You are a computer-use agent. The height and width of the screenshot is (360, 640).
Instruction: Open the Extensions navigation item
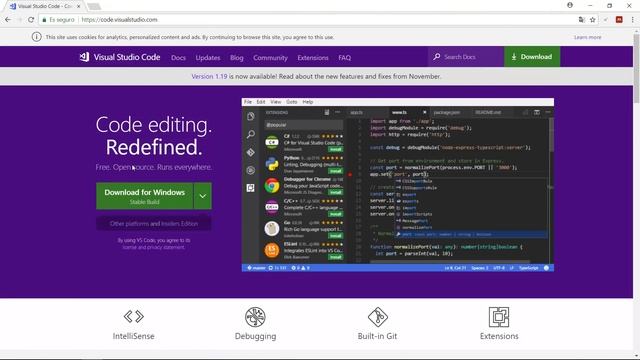(313, 58)
